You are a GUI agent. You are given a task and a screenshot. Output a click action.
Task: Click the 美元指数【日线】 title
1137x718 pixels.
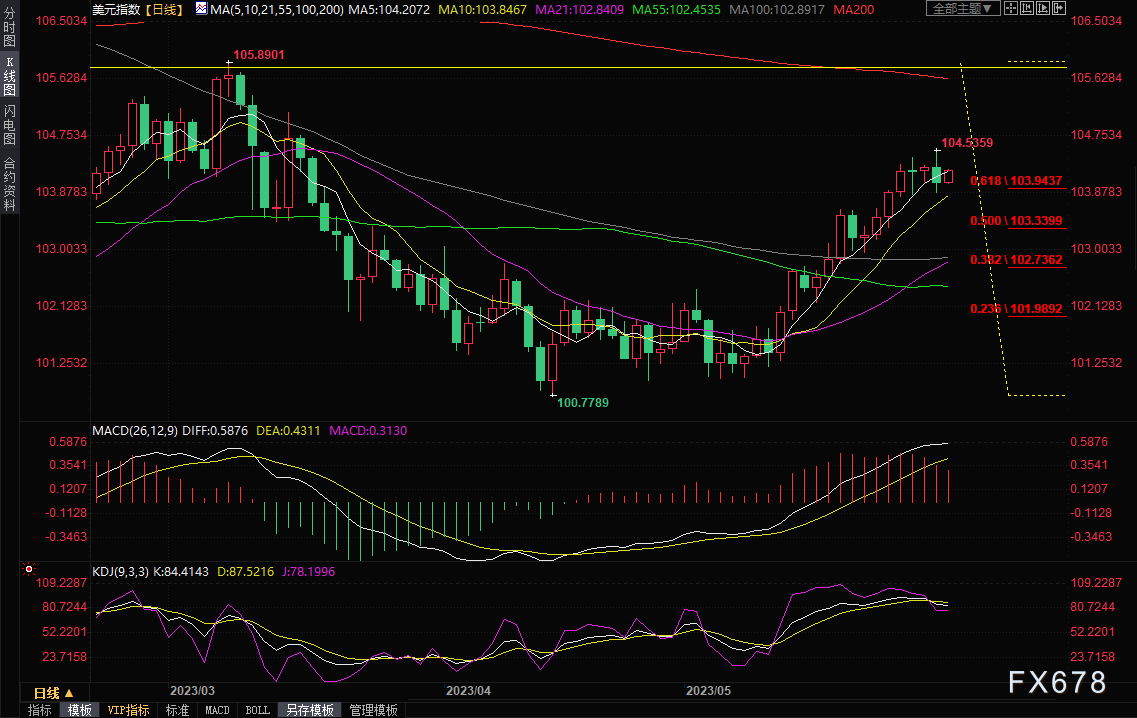coord(138,9)
